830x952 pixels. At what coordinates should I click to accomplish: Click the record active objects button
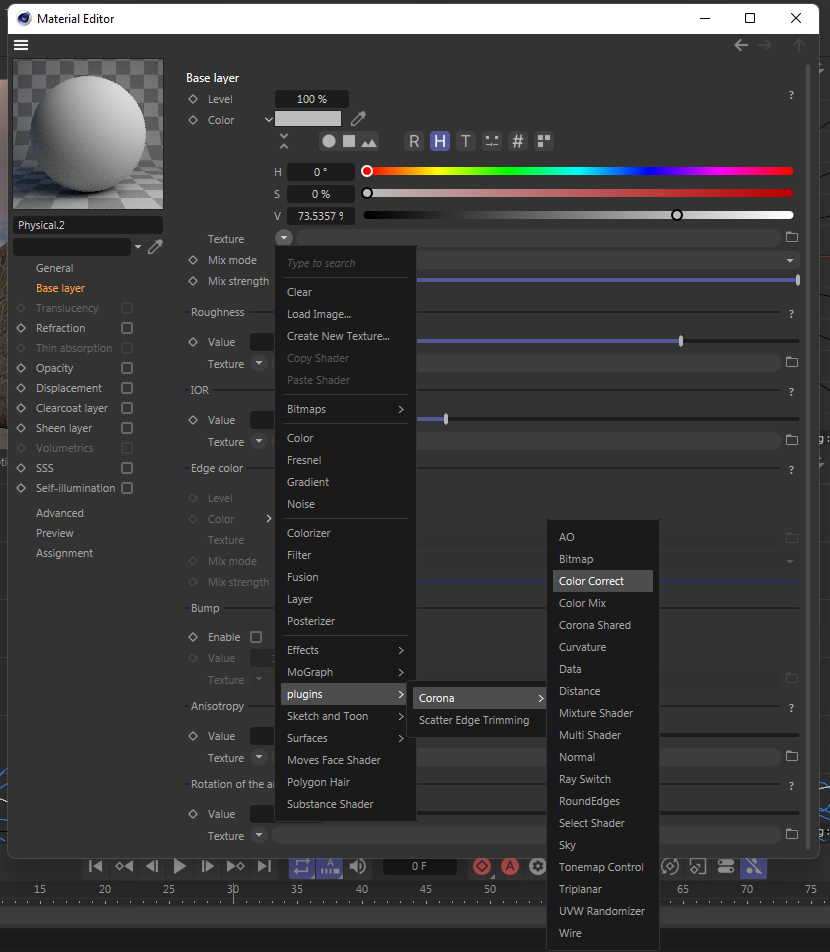point(482,866)
